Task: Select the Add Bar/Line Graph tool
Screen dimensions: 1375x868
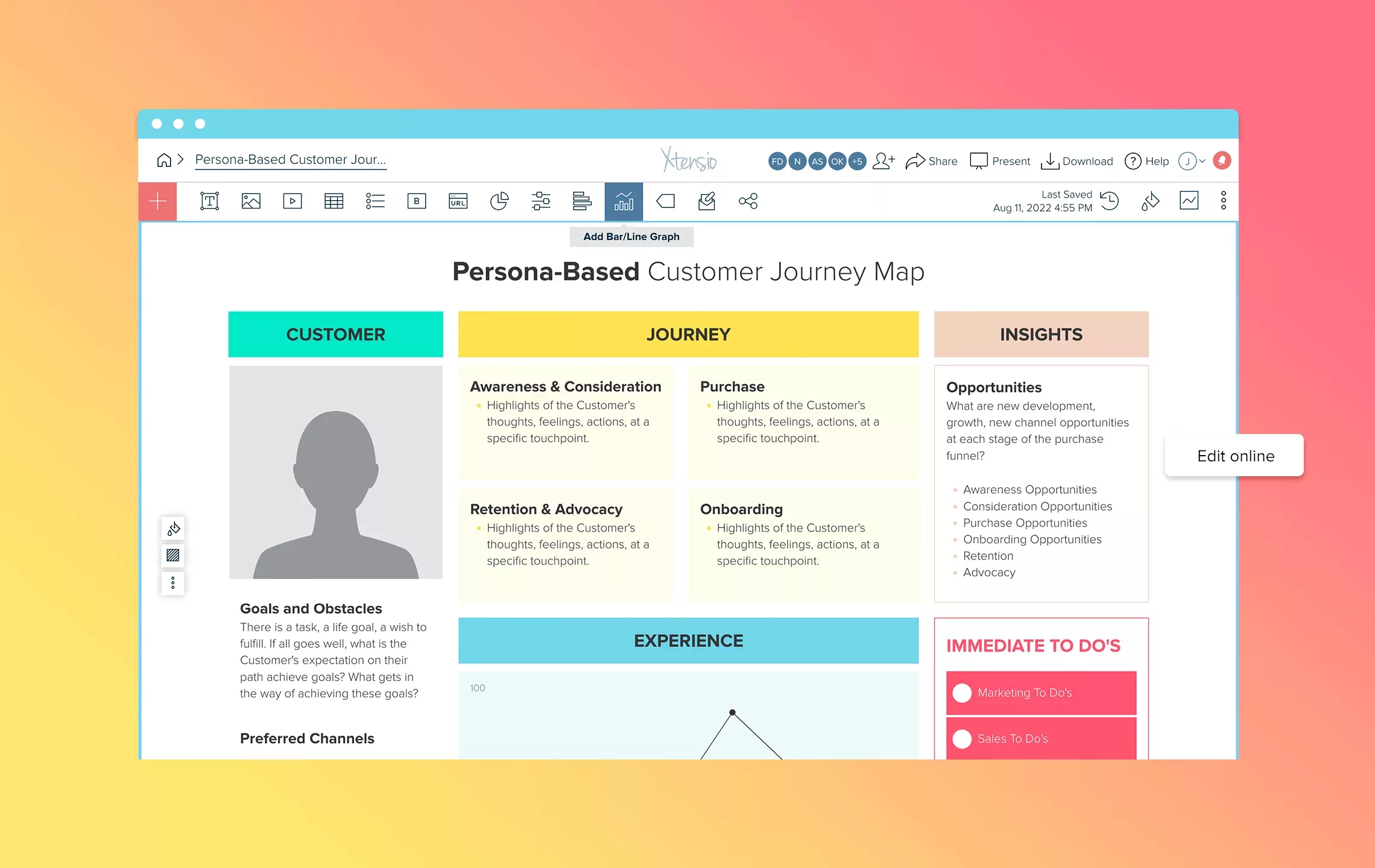Action: 624,201
